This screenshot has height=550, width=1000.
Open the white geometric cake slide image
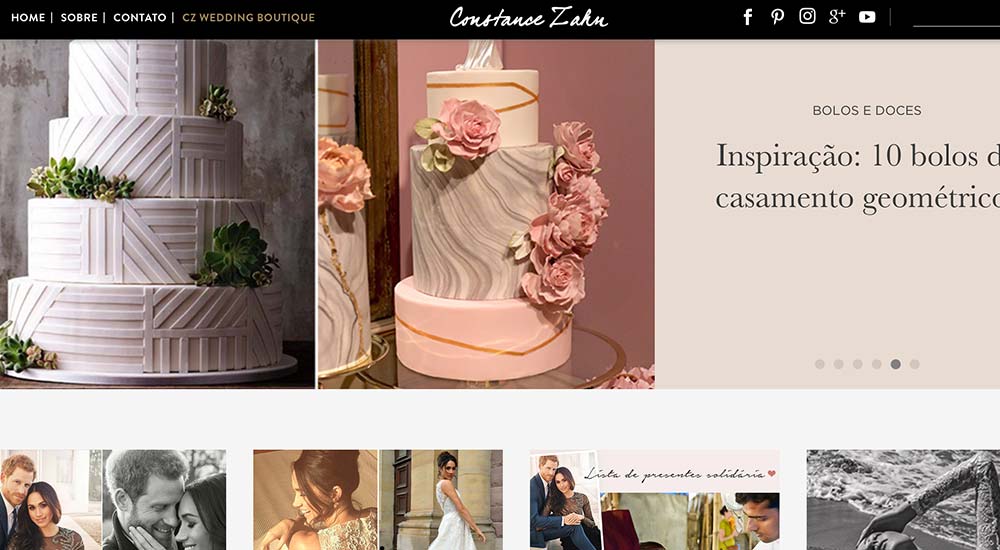[x=158, y=214]
